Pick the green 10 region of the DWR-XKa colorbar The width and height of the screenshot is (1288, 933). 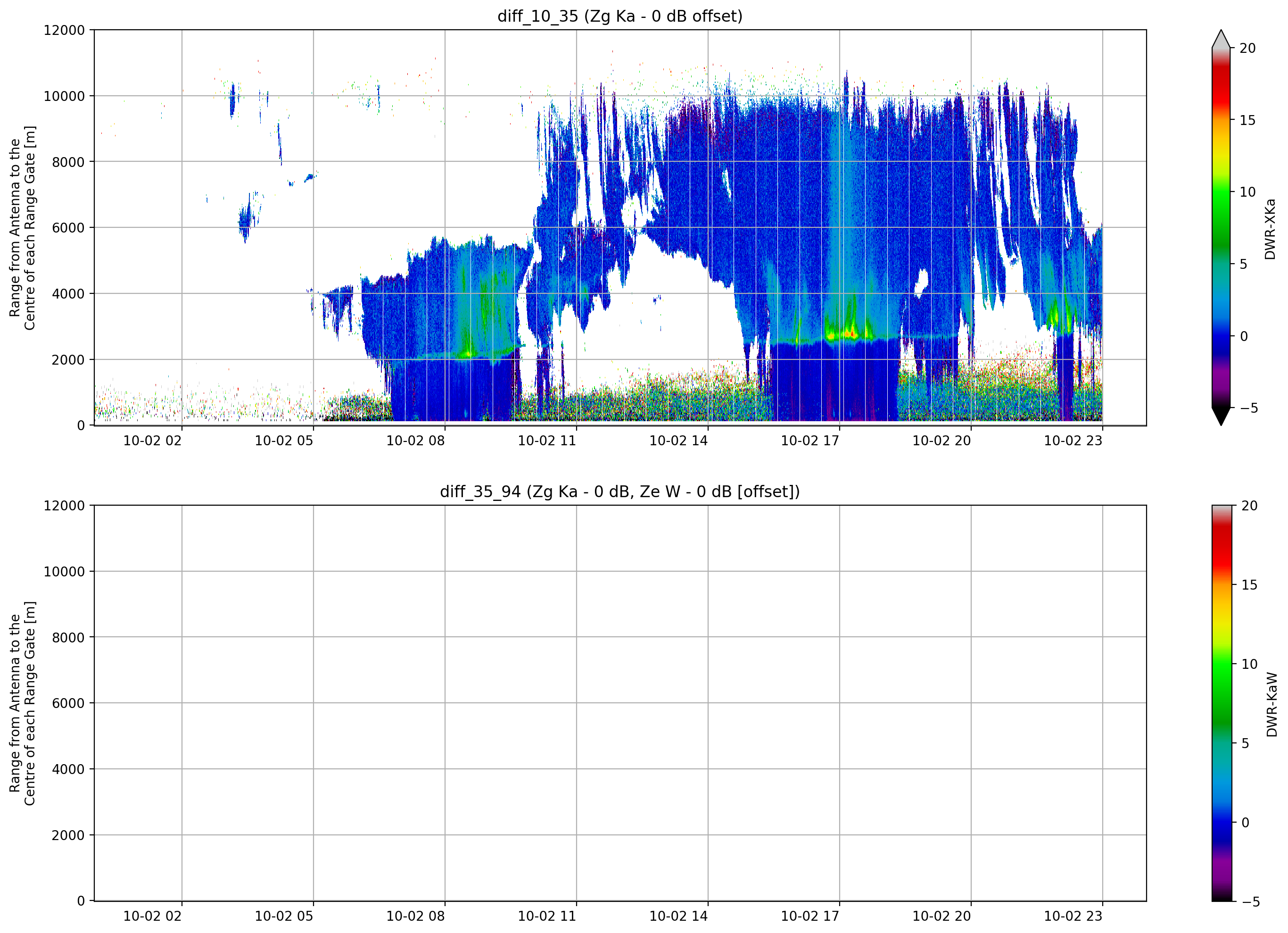(1221, 192)
